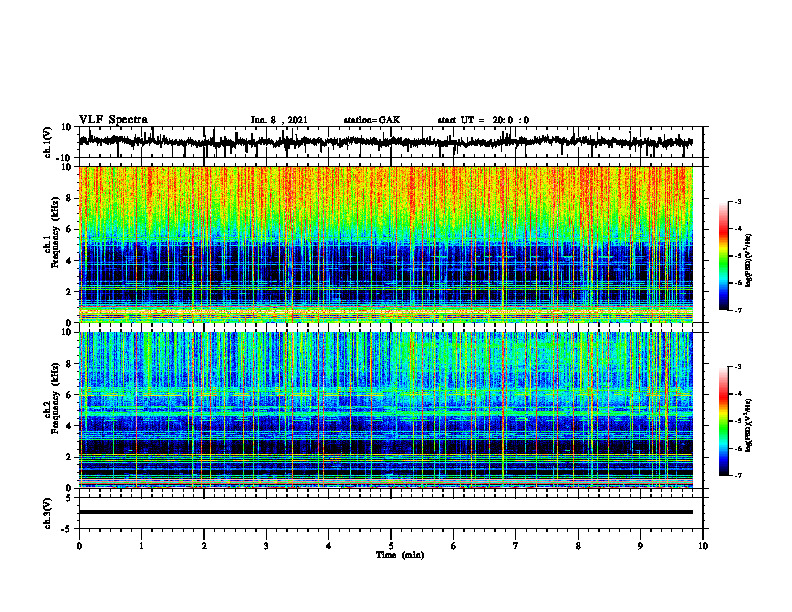
Task: Click the ch.1 voltage waveform trace
Action: (385, 142)
